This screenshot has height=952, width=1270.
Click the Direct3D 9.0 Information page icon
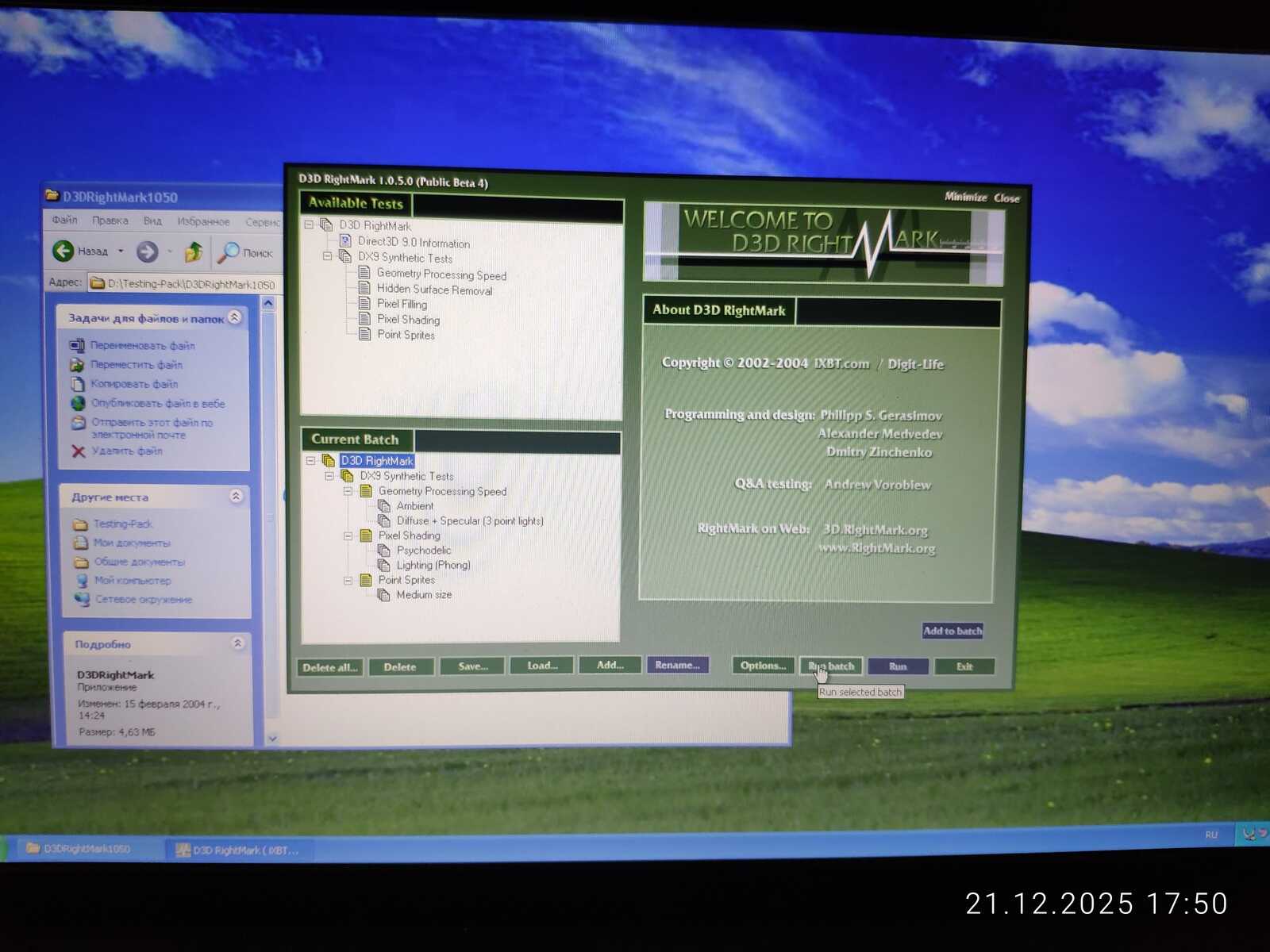[x=346, y=240]
